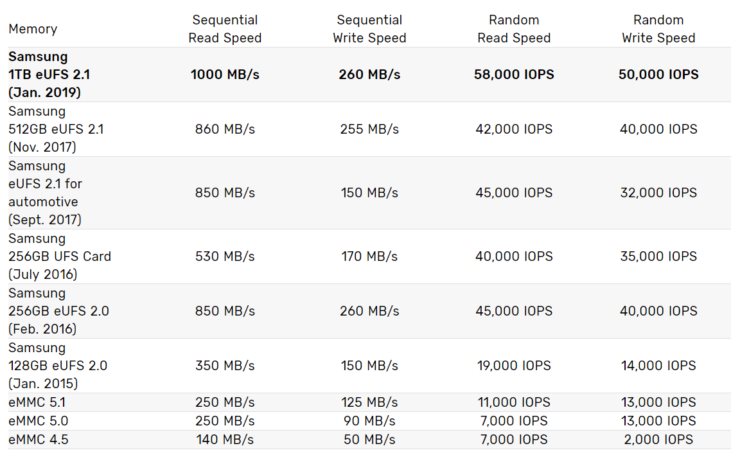Click the 19,000 IOPS cell
Screen dimensions: 740x464
(x=514, y=366)
